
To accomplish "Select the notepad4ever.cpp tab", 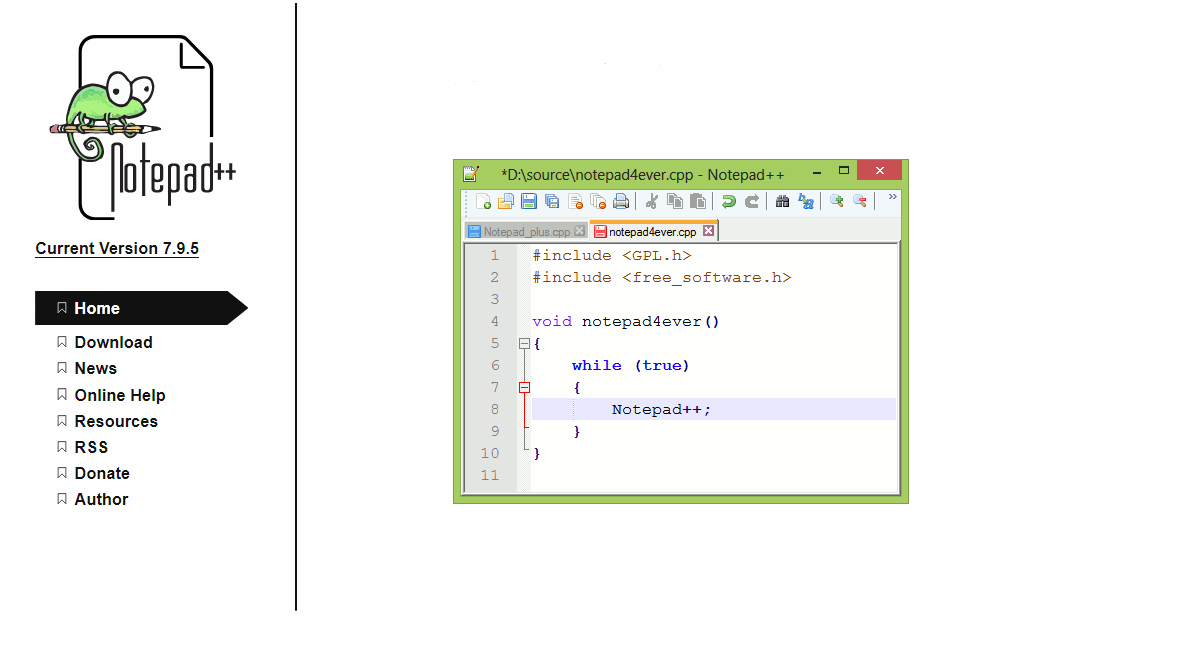I will click(x=652, y=232).
